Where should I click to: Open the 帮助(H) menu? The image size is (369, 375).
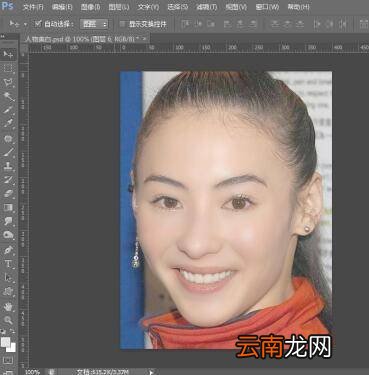[298, 7]
